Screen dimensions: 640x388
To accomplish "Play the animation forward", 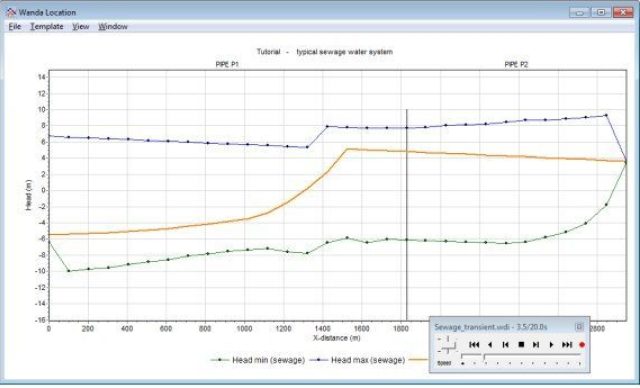I will tap(551, 345).
